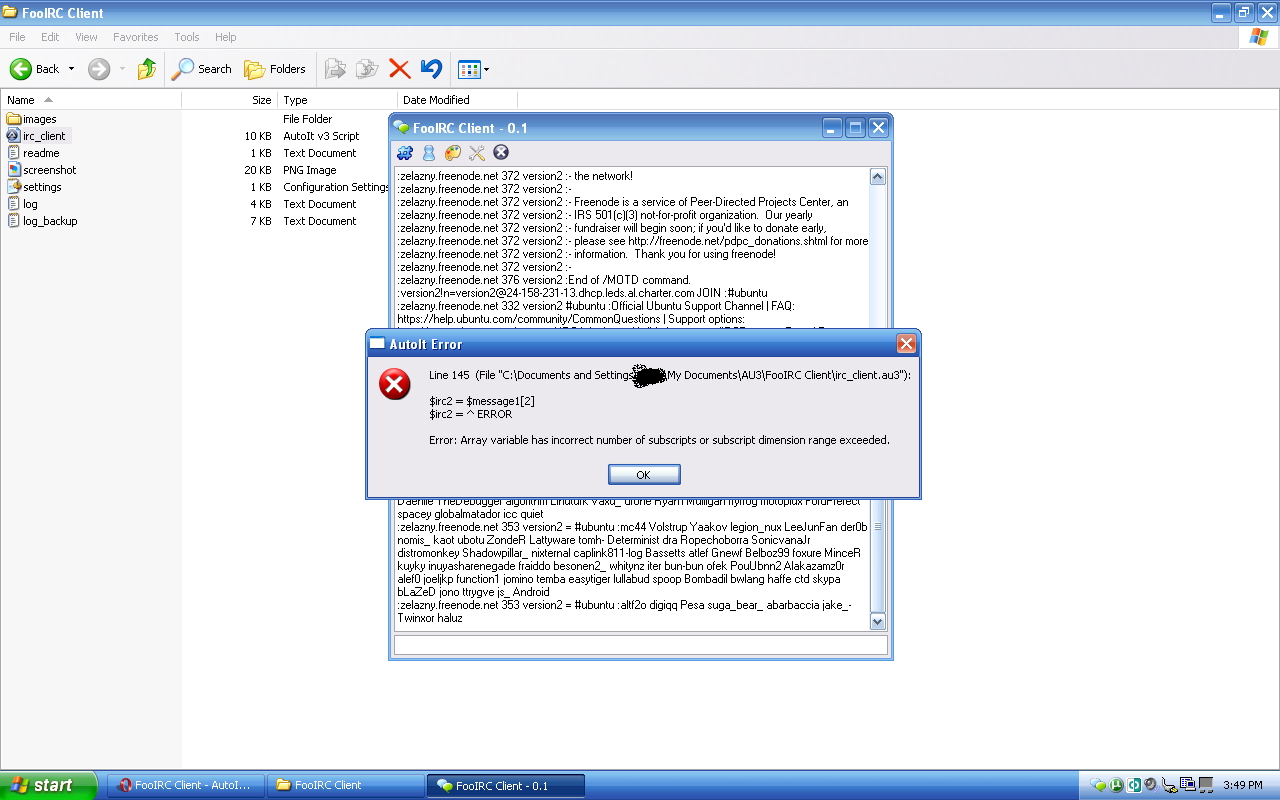Viewport: 1280px width, 800px height.
Task: Click OK in AutoIt Error dialog
Action: coord(644,474)
